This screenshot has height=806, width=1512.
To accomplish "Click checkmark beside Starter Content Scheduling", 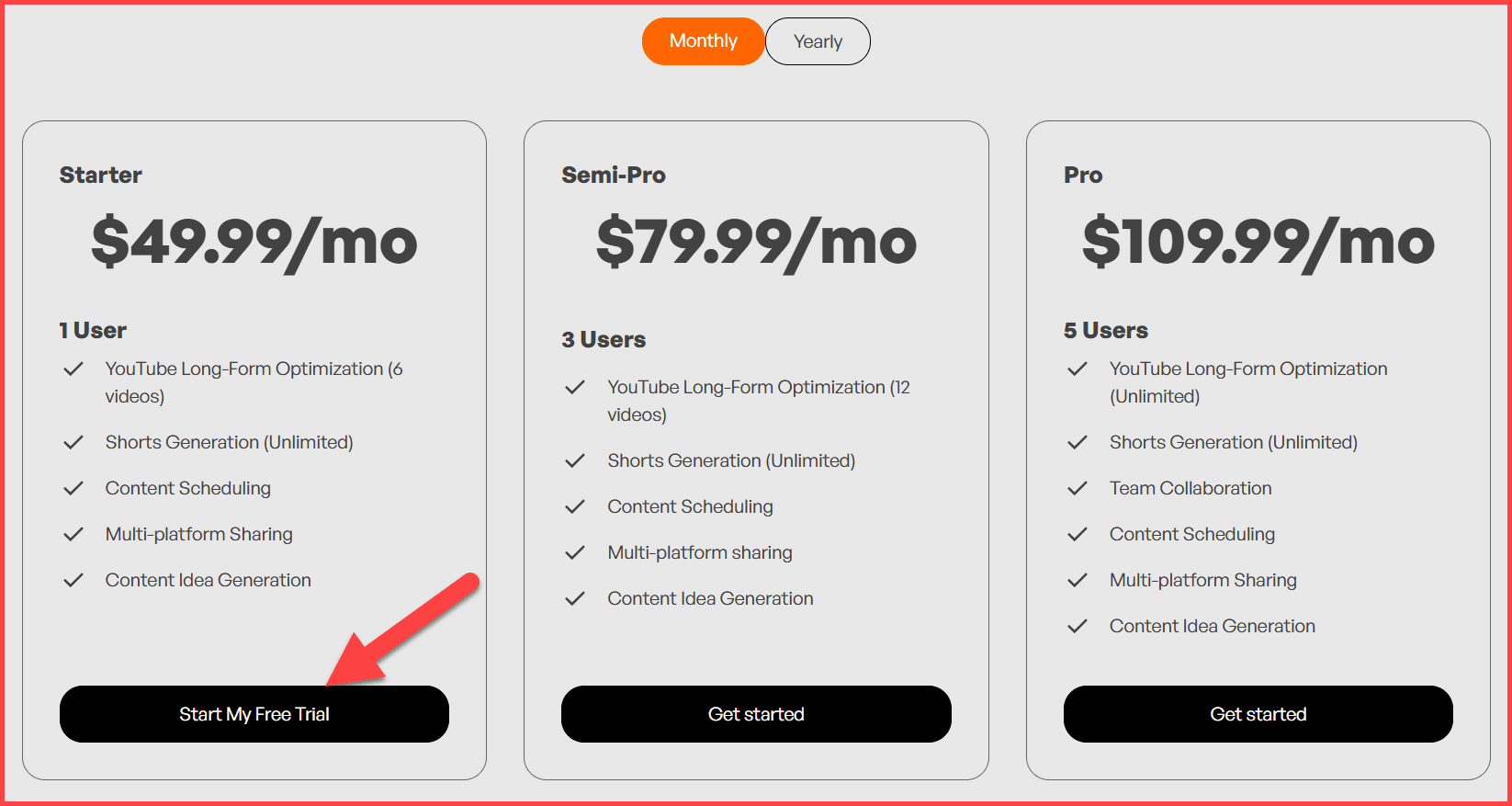I will tap(73, 488).
